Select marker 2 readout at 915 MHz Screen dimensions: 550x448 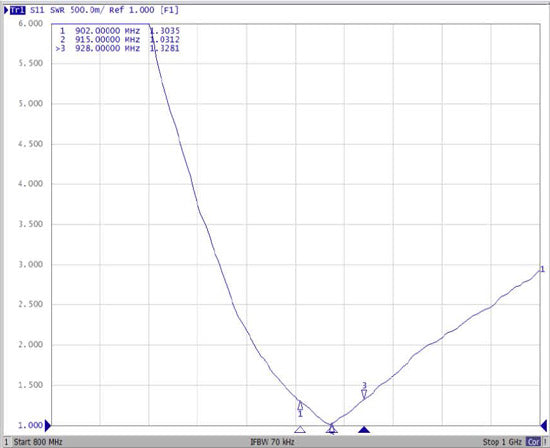coord(119,40)
